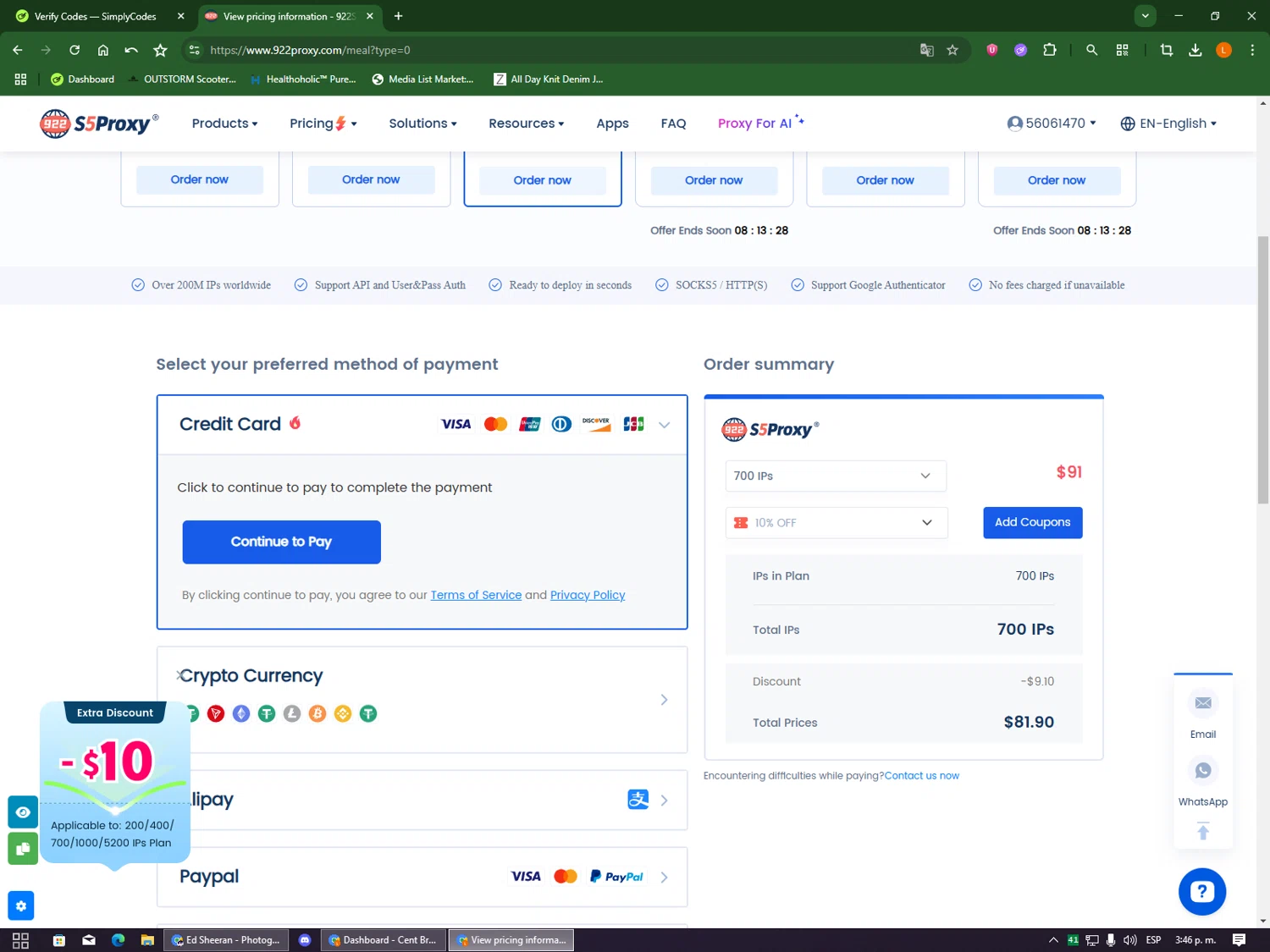Open a new browser tab
The image size is (1270, 952).
pyautogui.click(x=398, y=16)
